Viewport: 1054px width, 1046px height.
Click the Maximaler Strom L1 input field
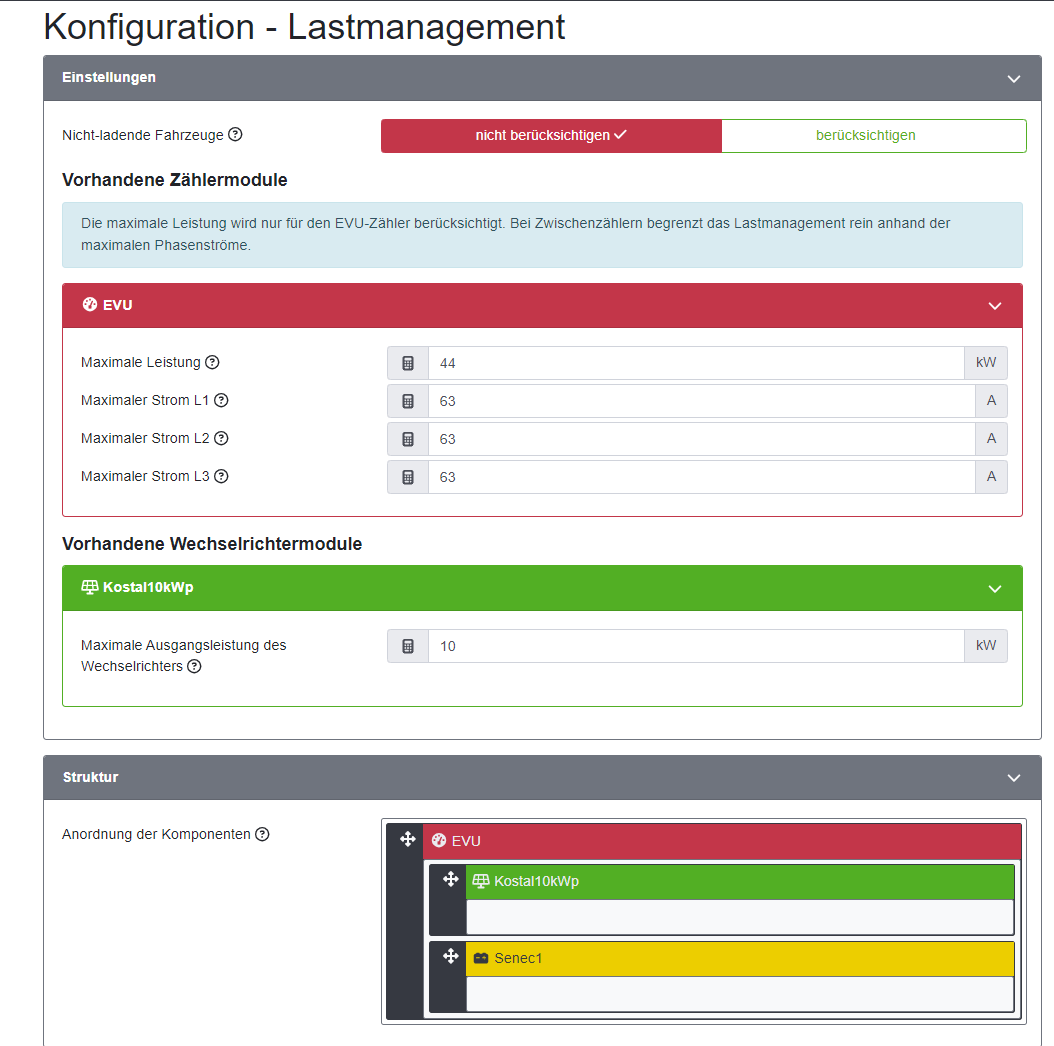tap(702, 401)
